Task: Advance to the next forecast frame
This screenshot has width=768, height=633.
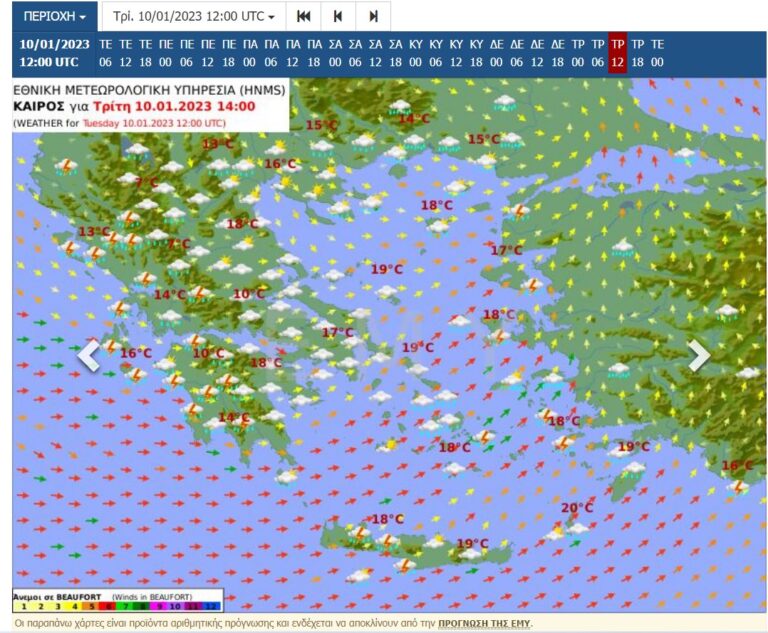Action: coord(373,16)
